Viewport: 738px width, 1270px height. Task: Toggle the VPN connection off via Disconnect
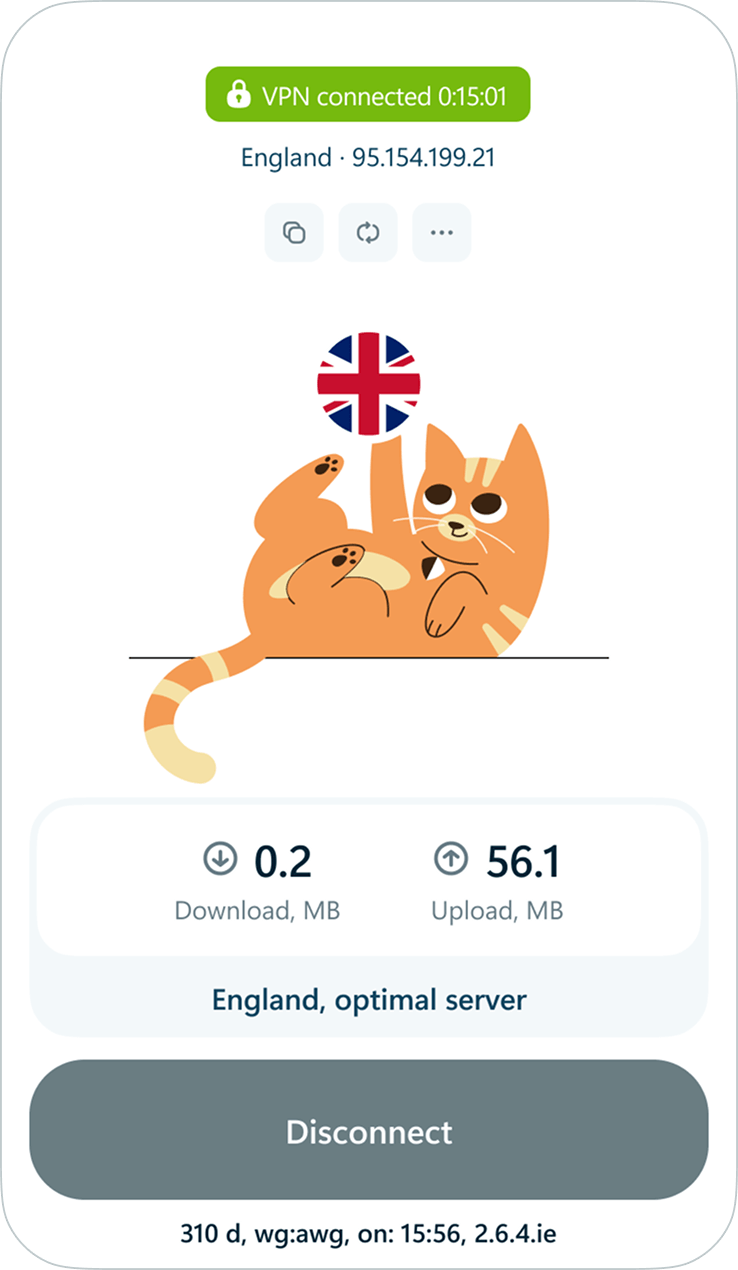point(369,1131)
